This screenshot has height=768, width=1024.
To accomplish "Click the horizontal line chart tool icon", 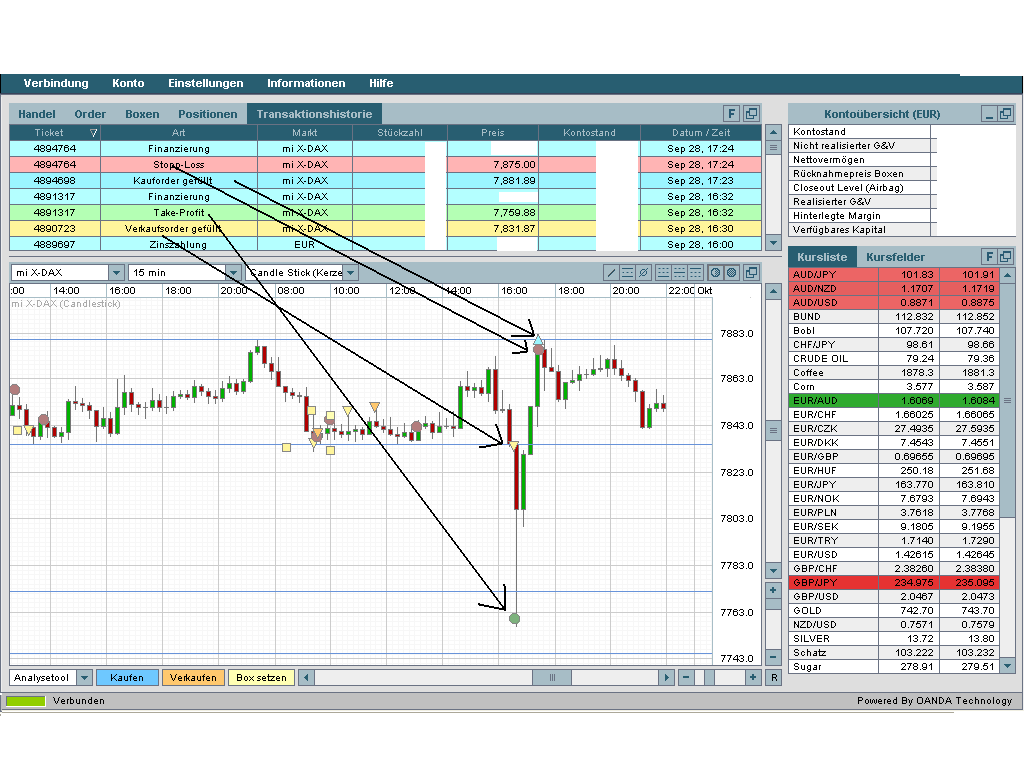I will [626, 272].
